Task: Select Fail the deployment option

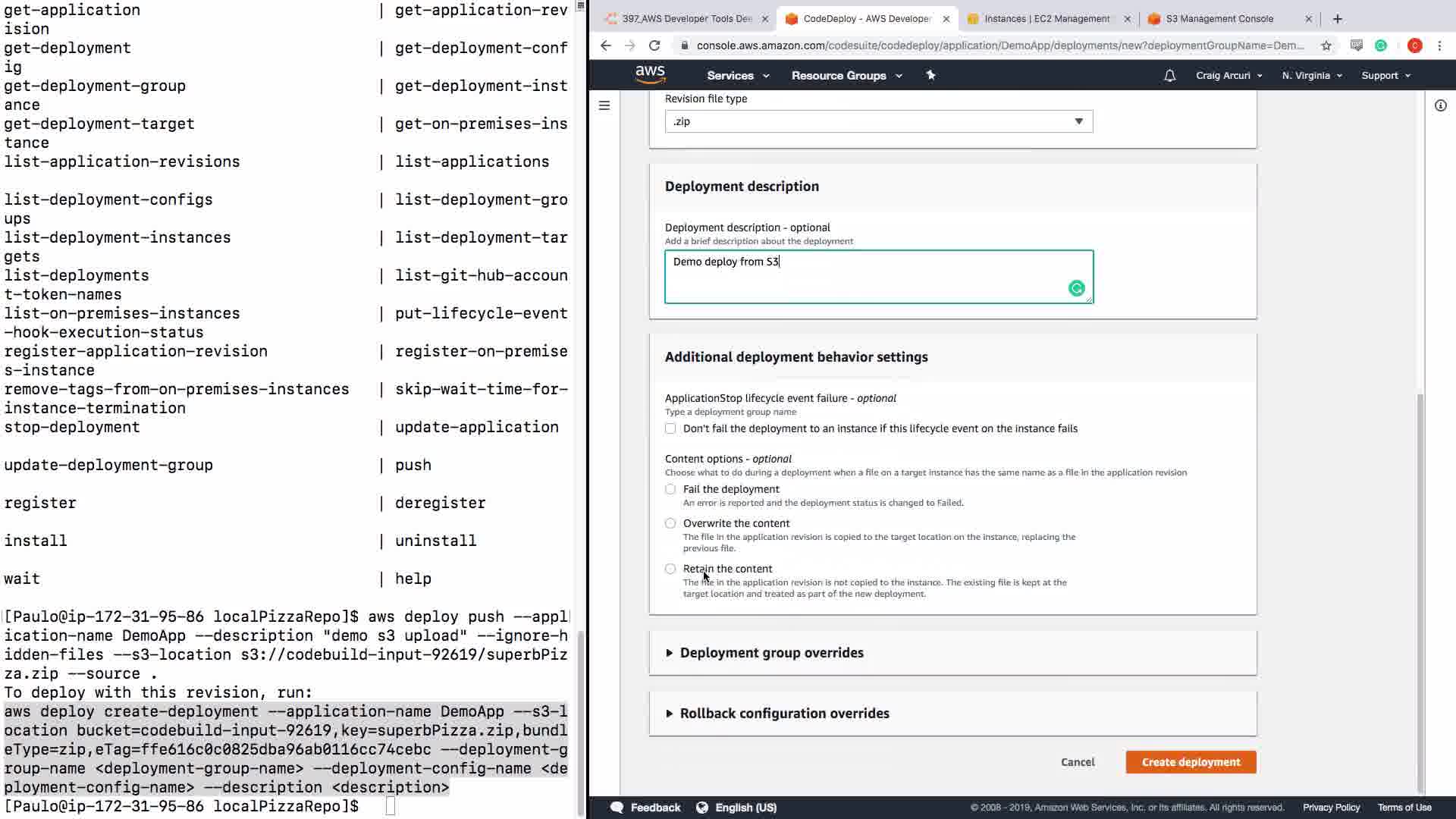Action: (670, 489)
